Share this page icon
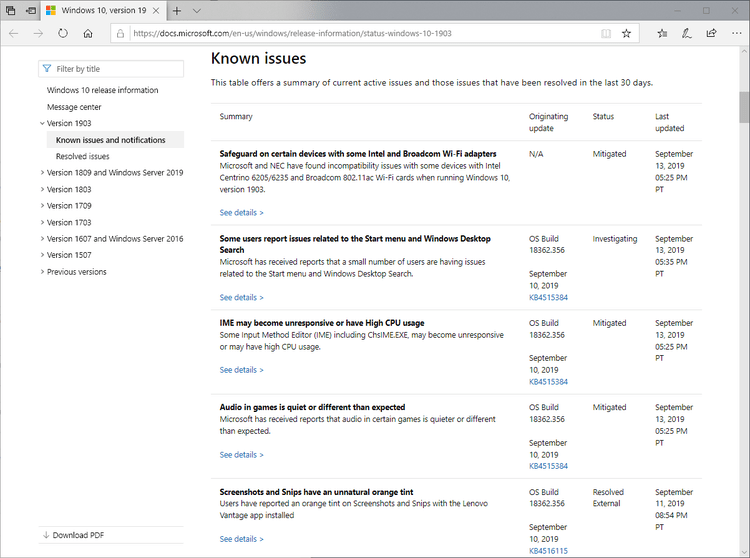This screenshot has height=558, width=750. click(x=711, y=33)
